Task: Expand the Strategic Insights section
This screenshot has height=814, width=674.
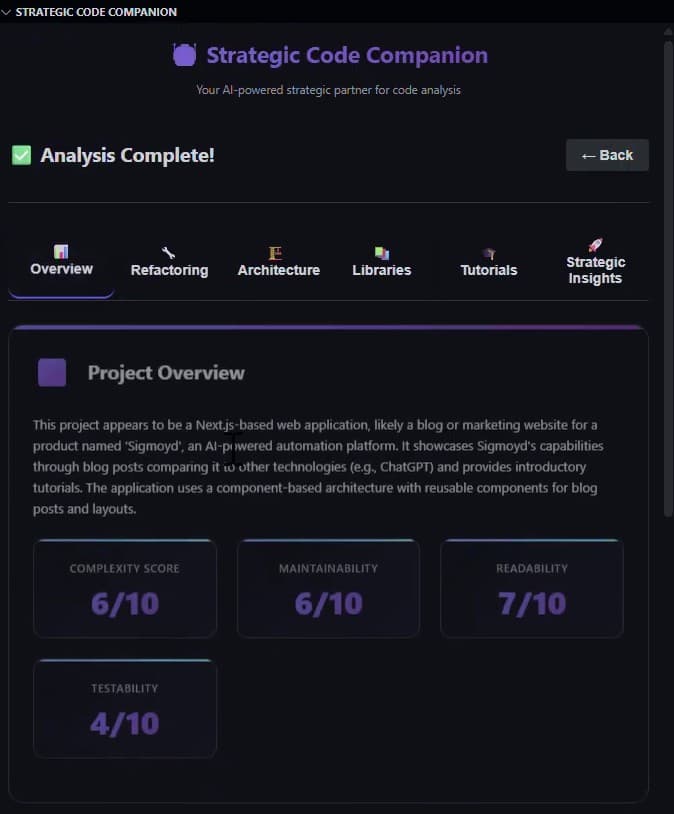Action: pos(595,262)
